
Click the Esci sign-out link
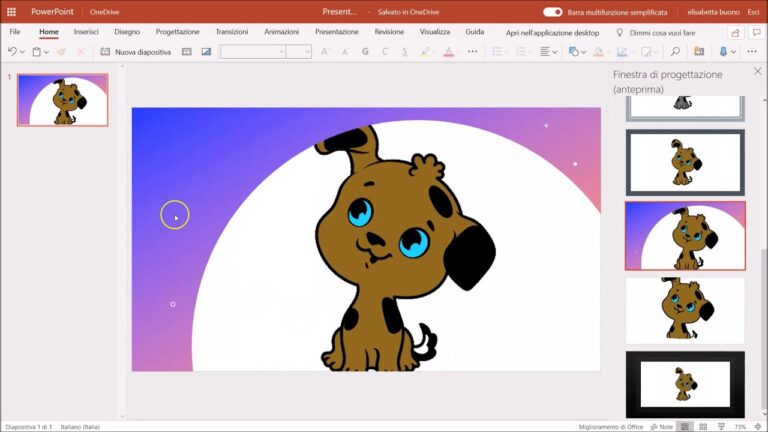tap(753, 12)
